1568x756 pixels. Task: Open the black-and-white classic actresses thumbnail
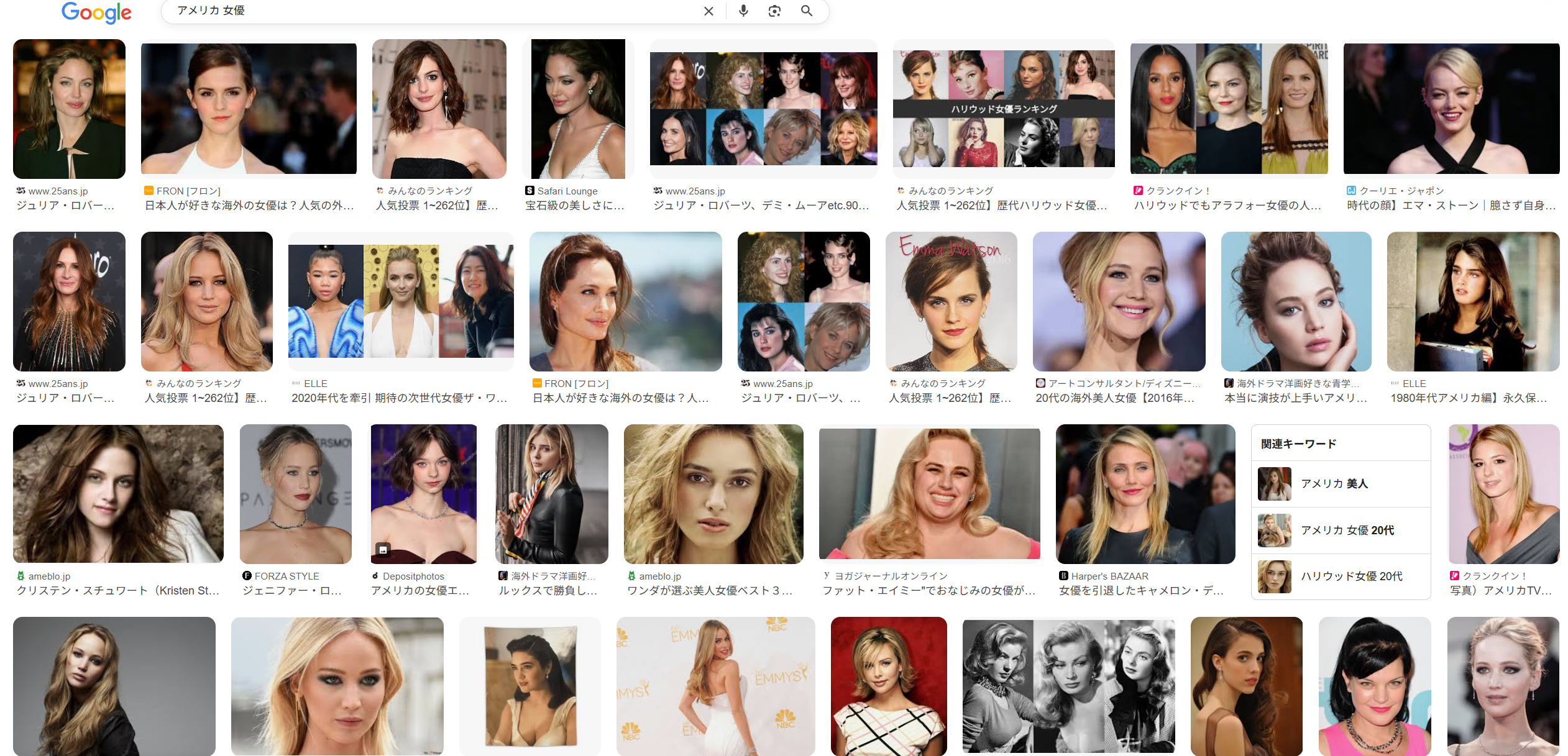point(1068,686)
